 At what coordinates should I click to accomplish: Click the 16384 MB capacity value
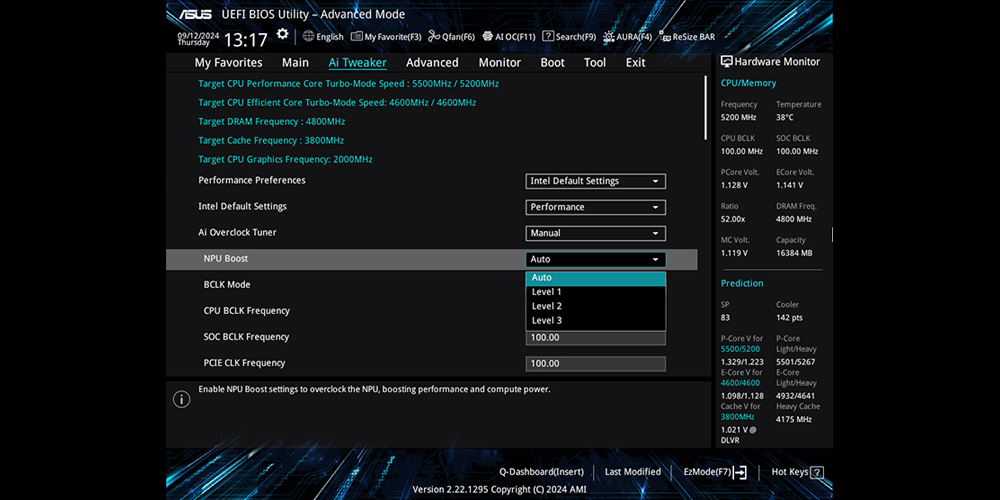tap(795, 253)
